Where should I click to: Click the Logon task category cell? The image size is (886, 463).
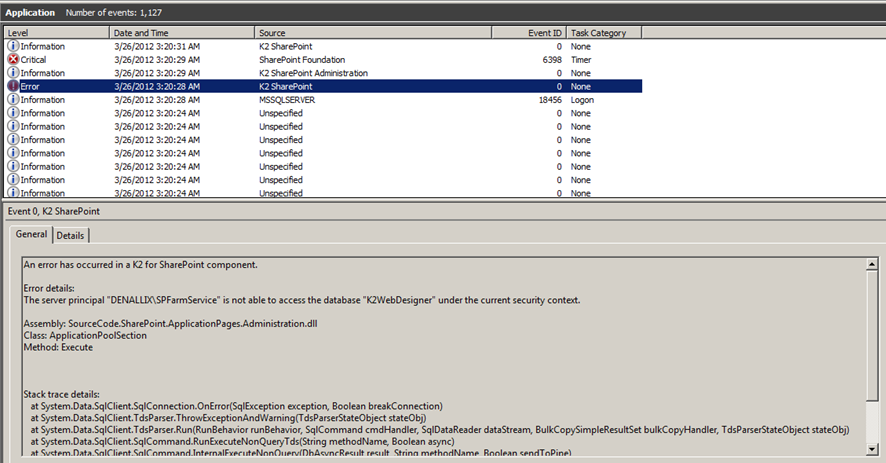[x=582, y=99]
